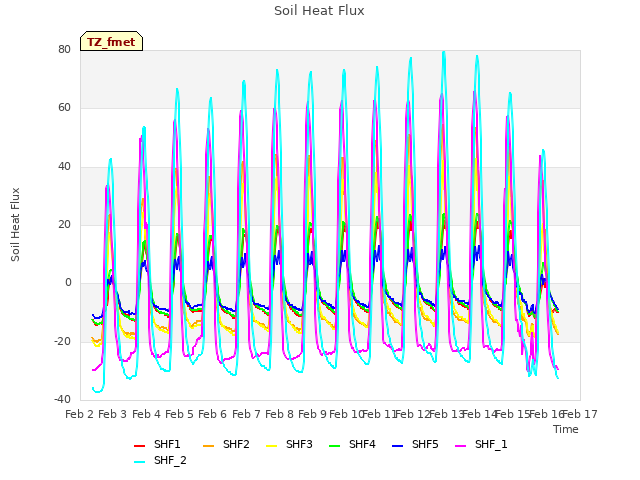Select the SHF4 legend label
Image resolution: width=640 pixels, height=480 pixels.
(362, 444)
